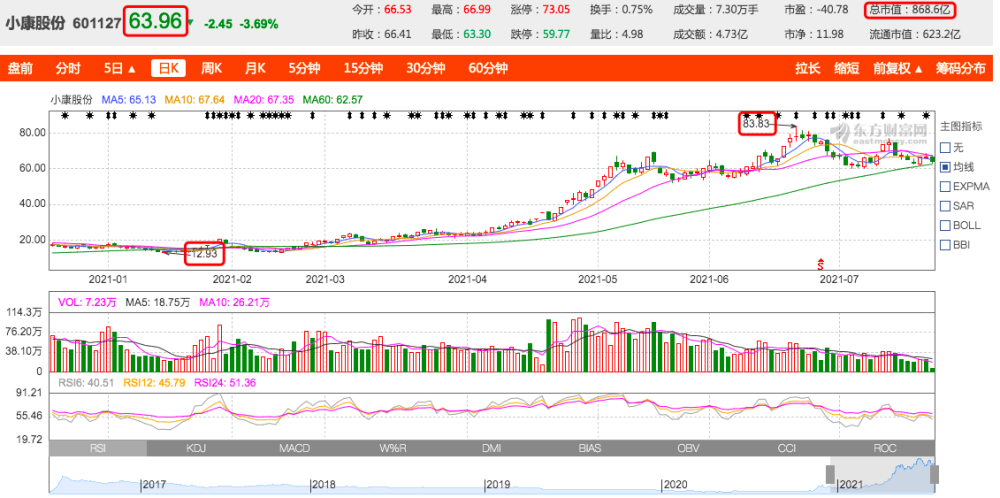Show the 15分钟 chart
Viewport: 1000px width, 498px height.
pos(362,69)
